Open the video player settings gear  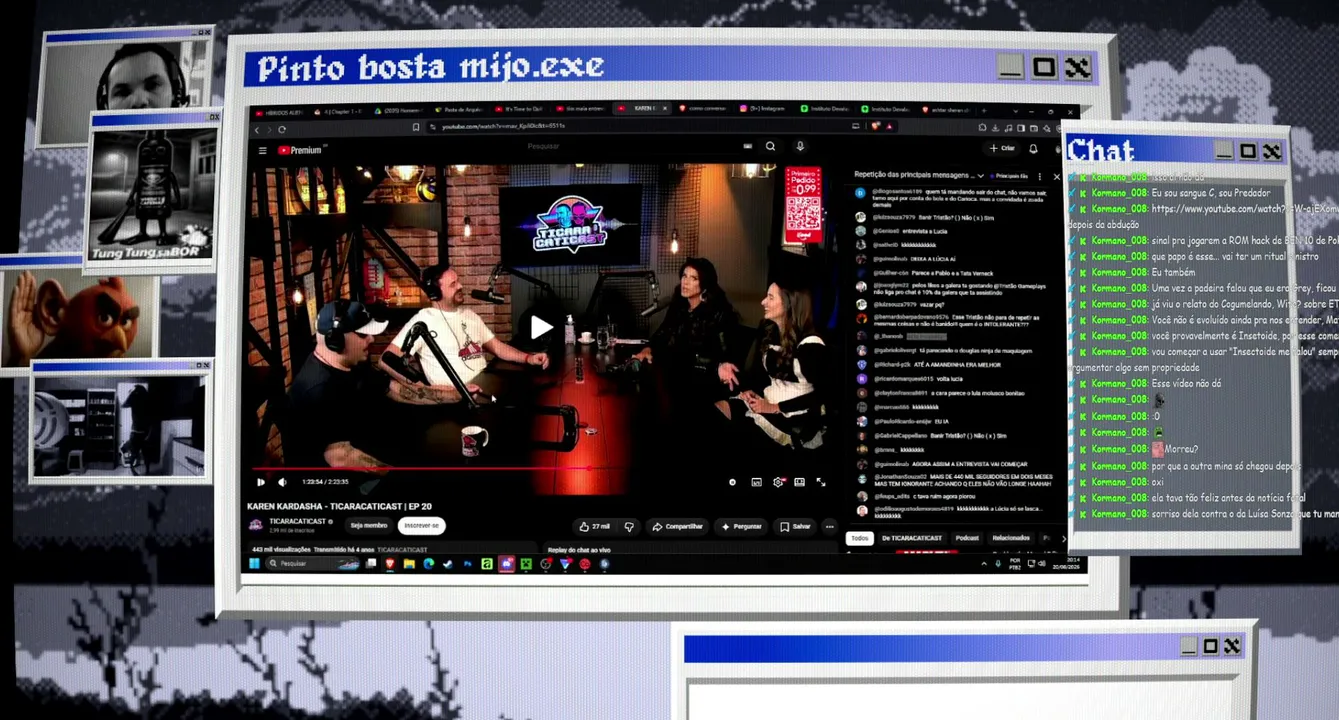pos(778,482)
